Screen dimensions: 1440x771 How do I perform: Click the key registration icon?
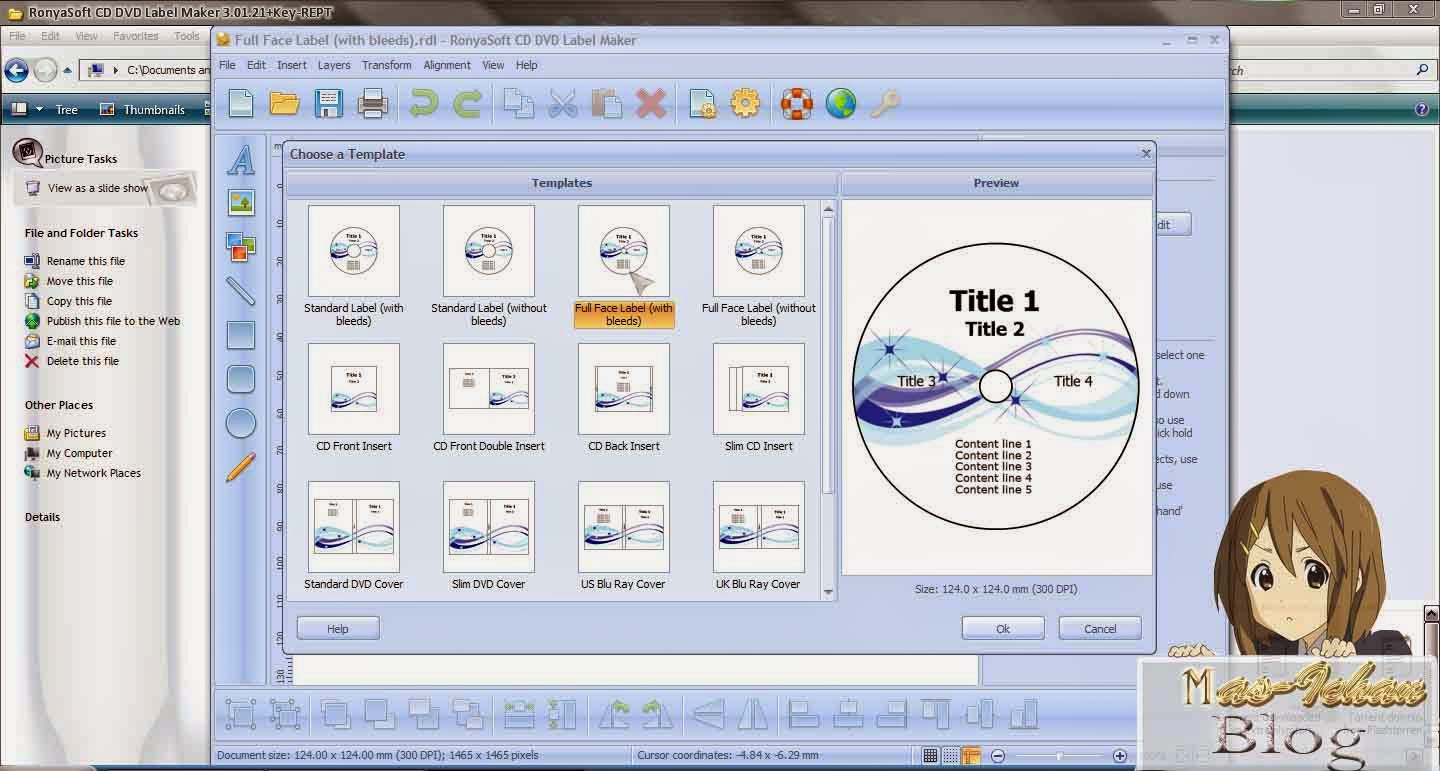[885, 103]
